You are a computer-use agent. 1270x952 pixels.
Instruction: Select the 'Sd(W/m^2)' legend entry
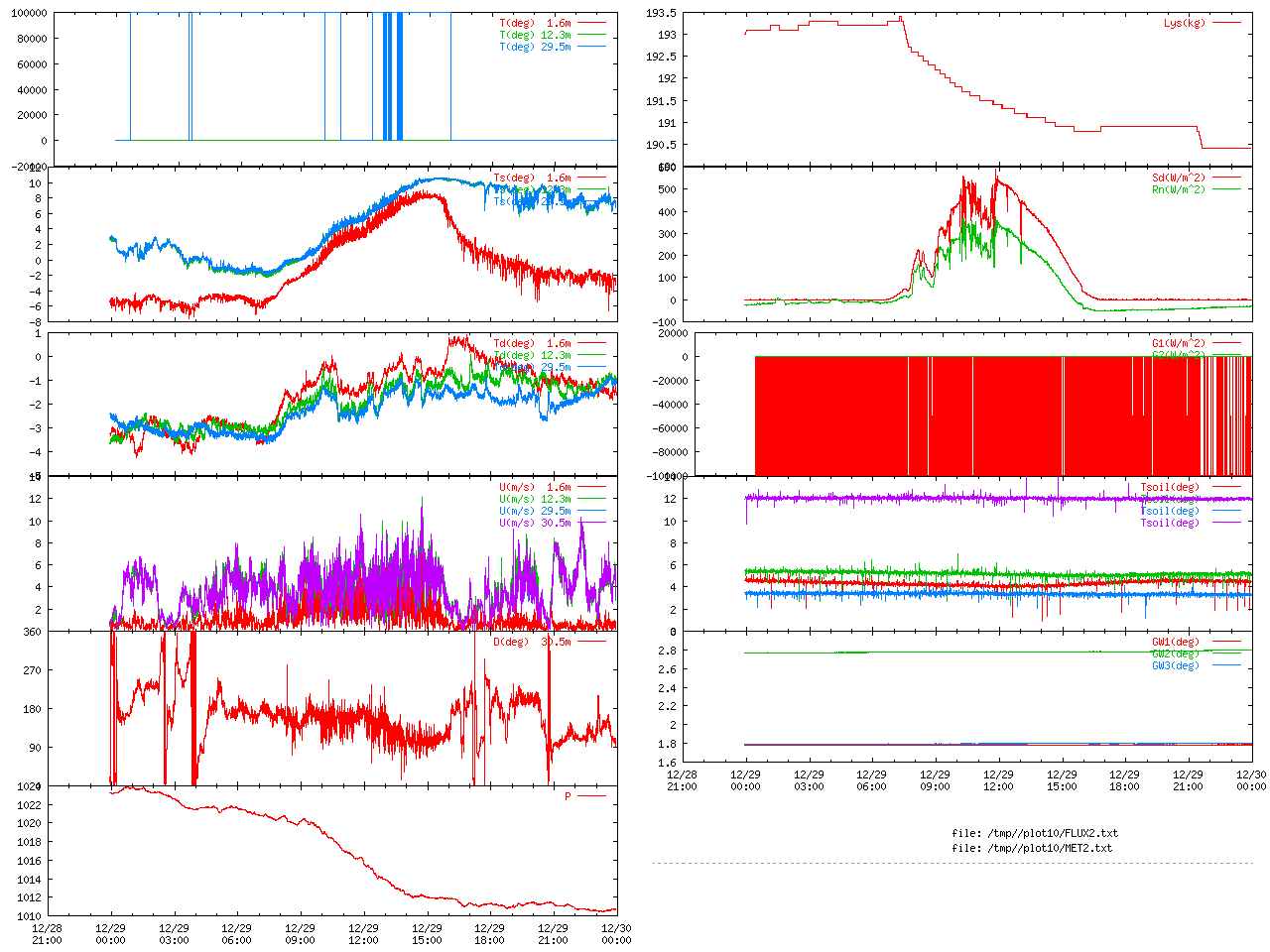1179,178
